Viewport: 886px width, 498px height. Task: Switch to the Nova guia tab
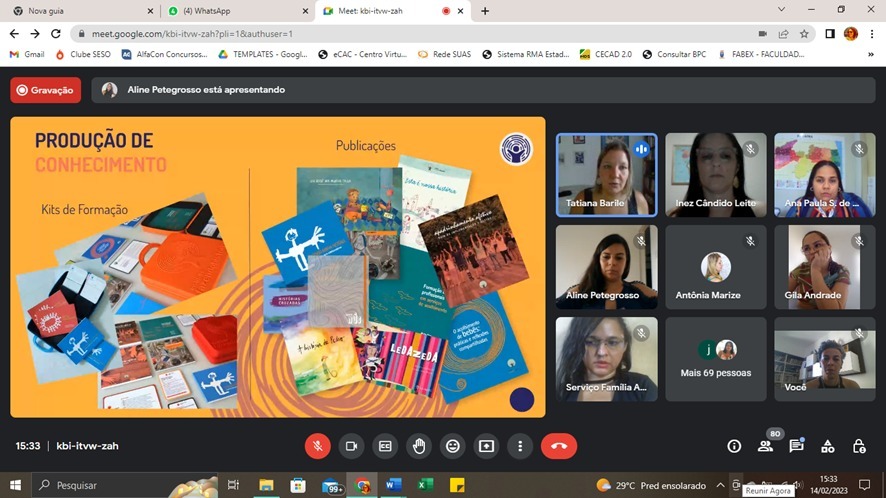click(82, 11)
